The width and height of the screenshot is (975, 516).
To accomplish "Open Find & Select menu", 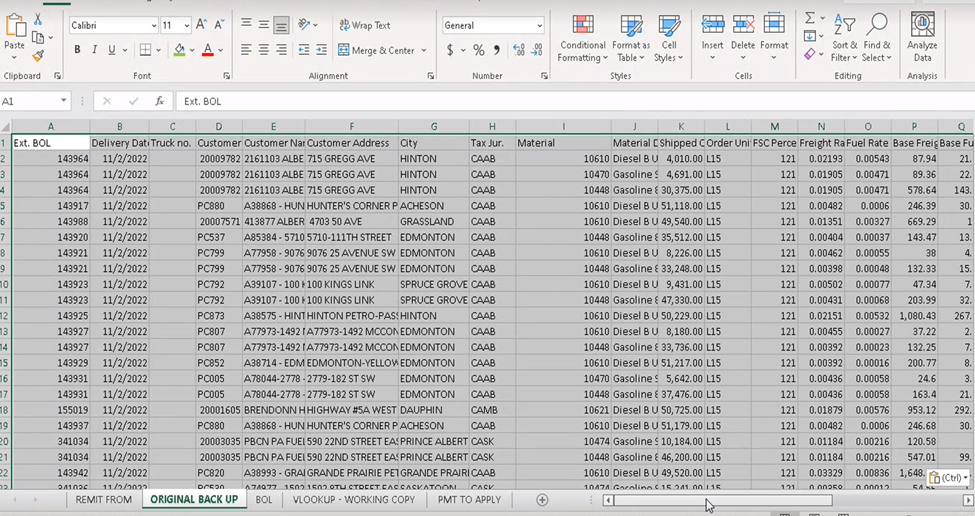I will (x=877, y=38).
